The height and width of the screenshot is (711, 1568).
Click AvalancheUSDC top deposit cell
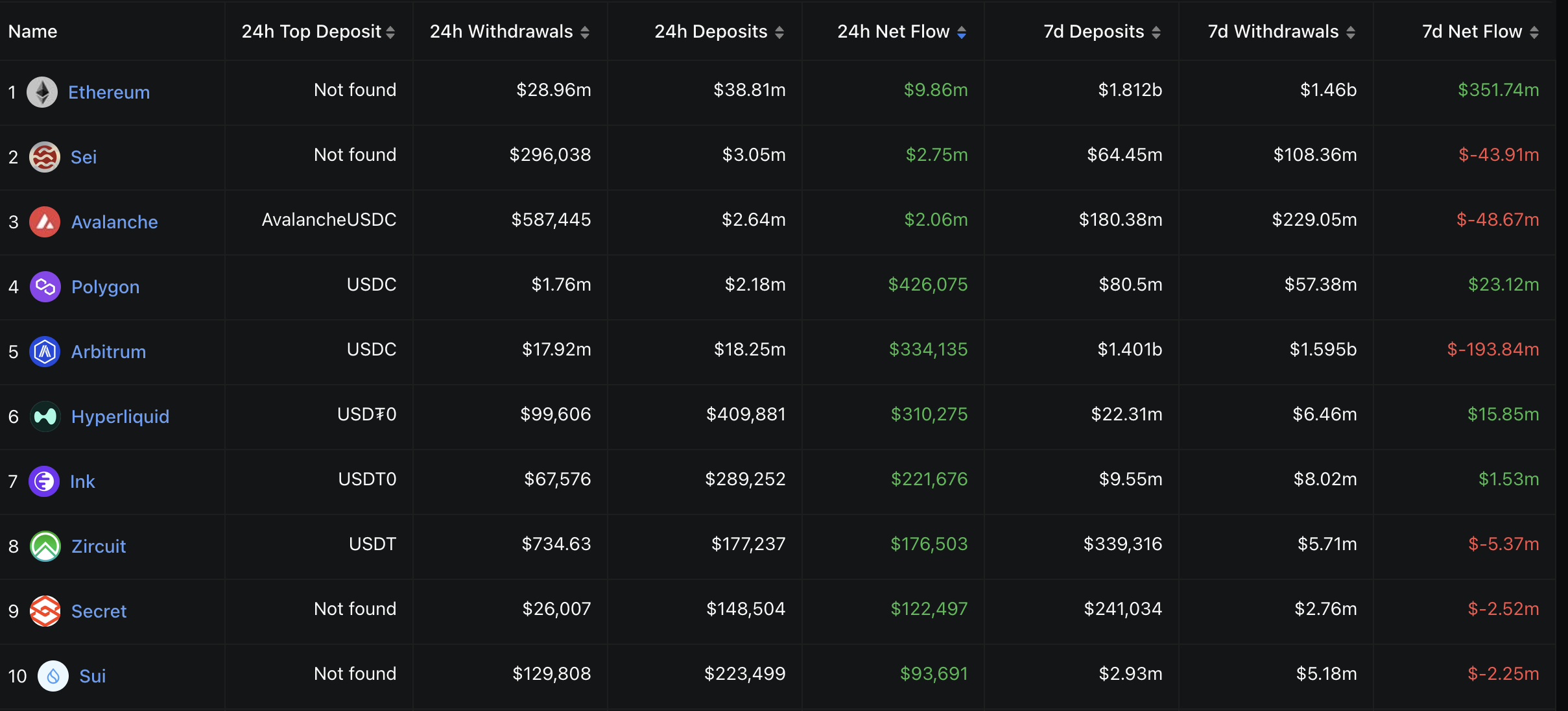(x=329, y=220)
